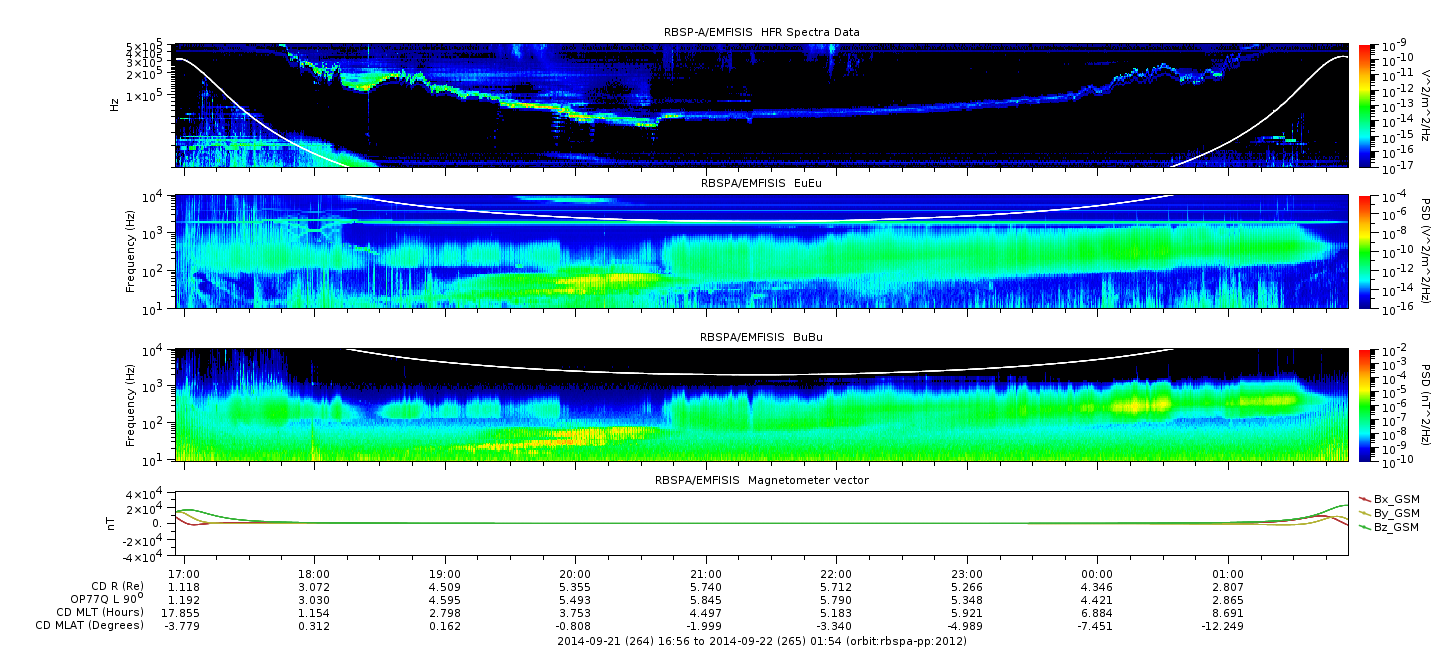This screenshot has width=1447, height=658.
Task: Click the date range caption below the plots
Action: point(761,641)
